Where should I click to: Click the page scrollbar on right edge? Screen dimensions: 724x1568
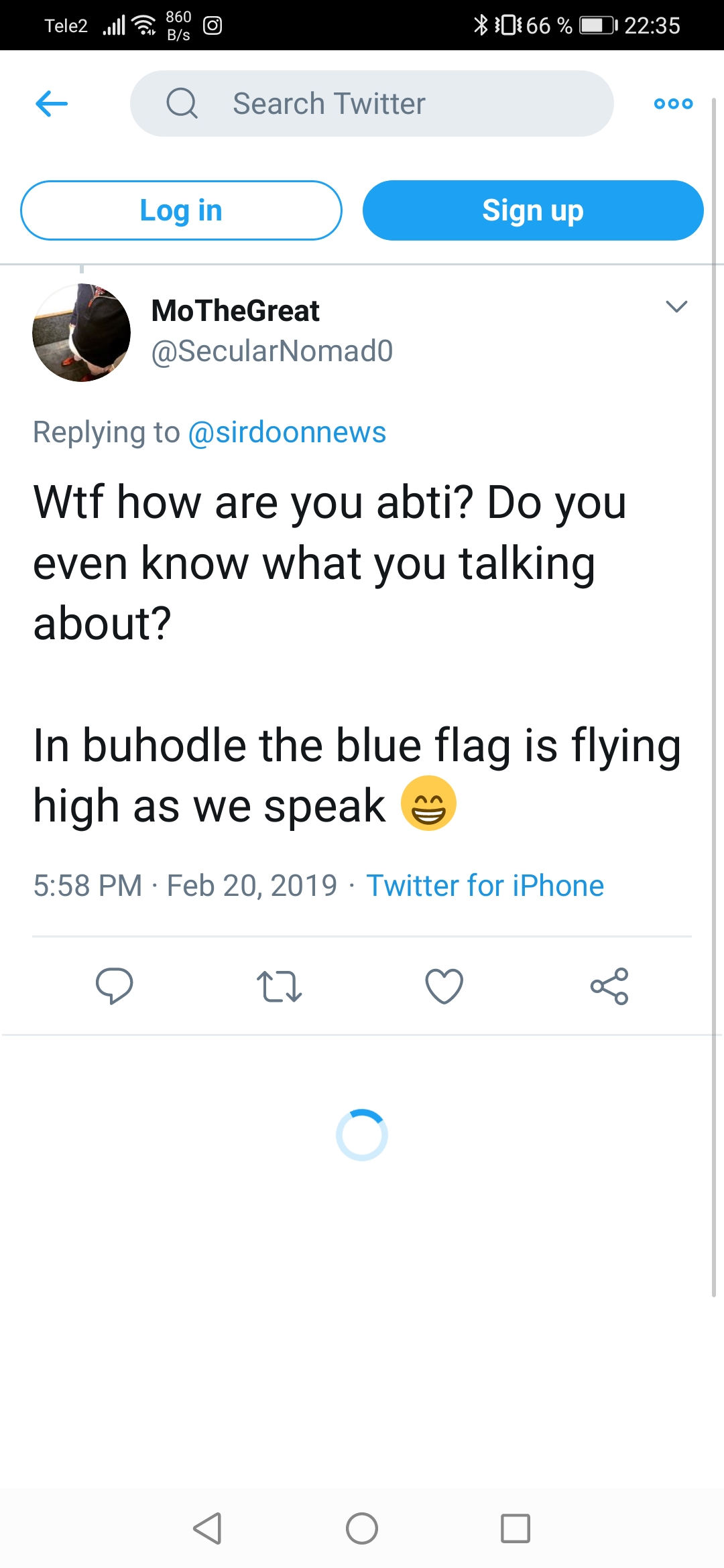[x=714, y=670]
